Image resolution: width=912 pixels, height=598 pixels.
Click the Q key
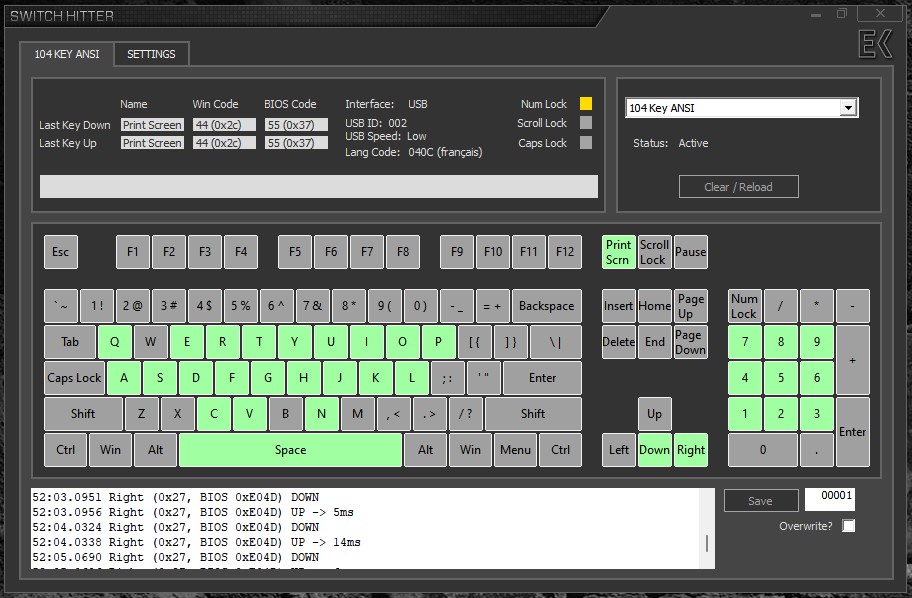pos(115,342)
